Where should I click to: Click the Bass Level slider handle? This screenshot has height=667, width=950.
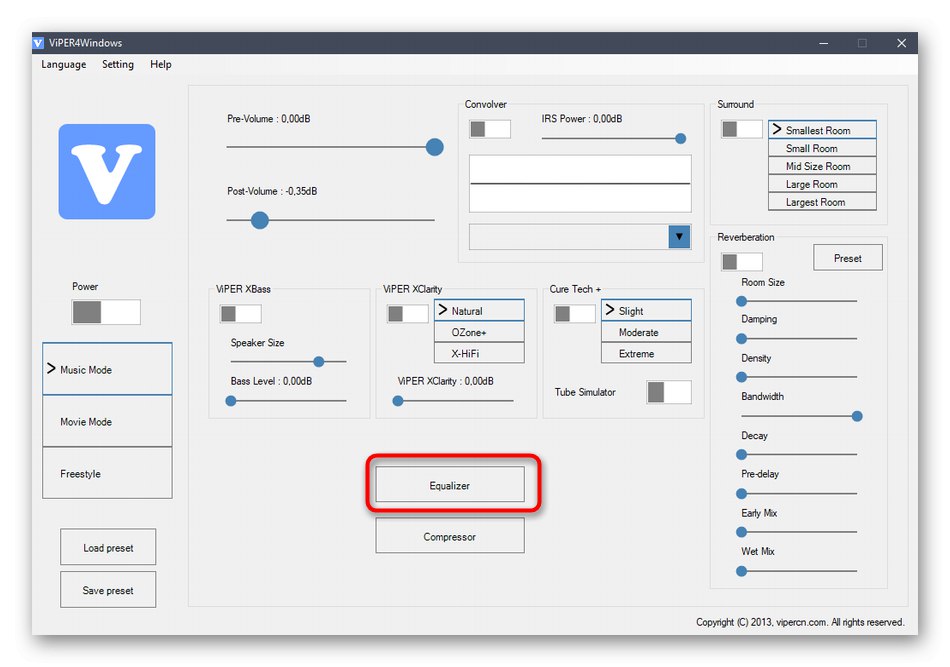tap(231, 400)
